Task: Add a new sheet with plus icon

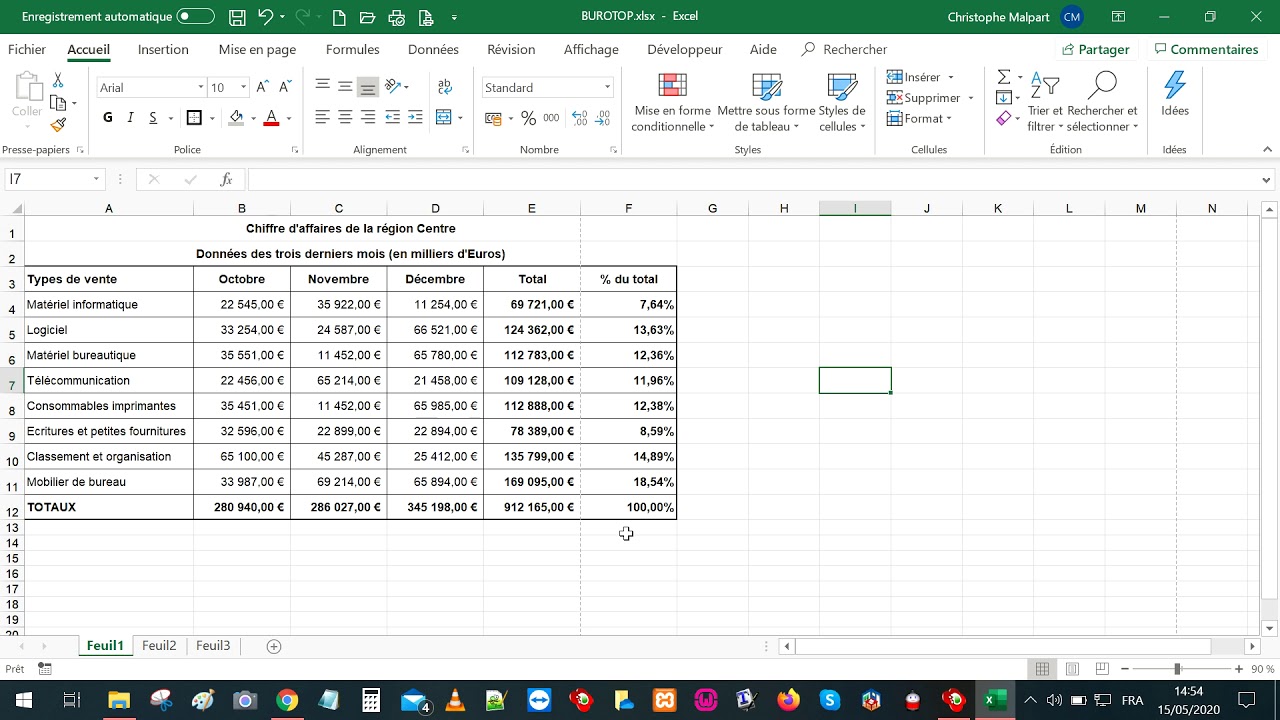Action: click(274, 646)
